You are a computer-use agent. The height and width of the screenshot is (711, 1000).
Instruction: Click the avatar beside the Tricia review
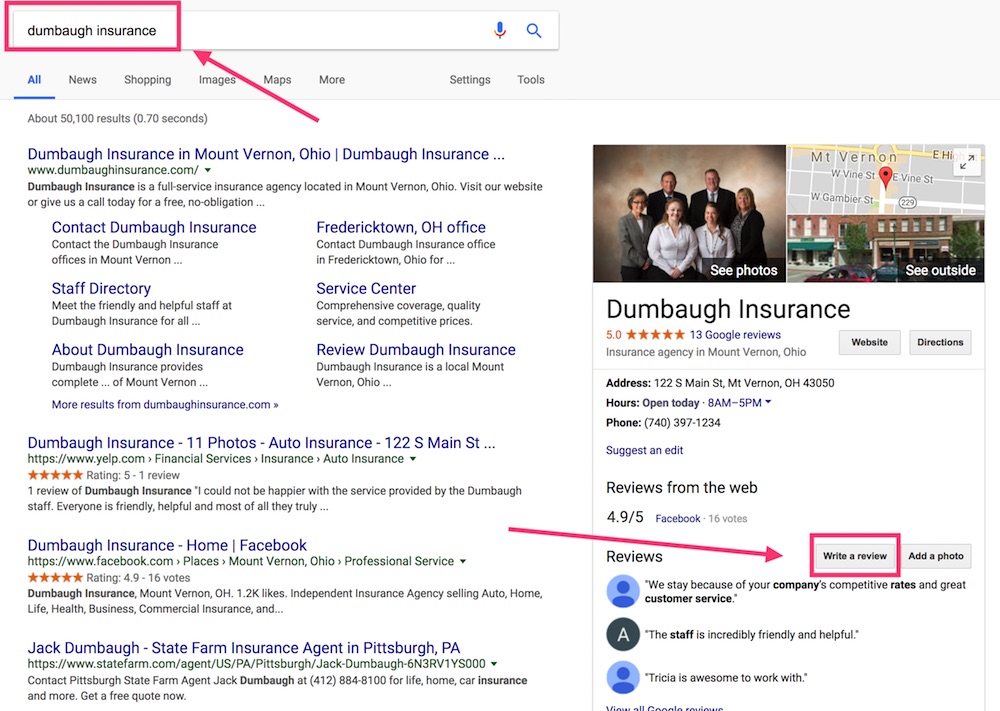click(x=623, y=677)
